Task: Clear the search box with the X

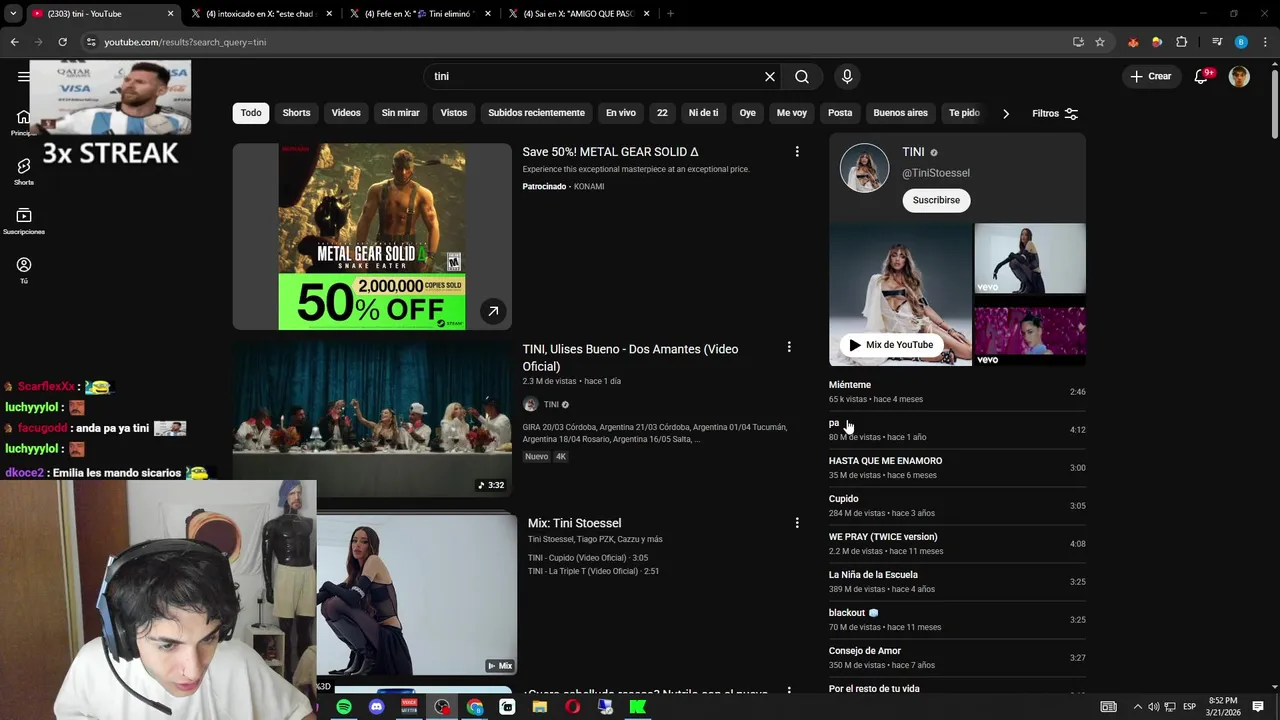Action: (x=770, y=77)
